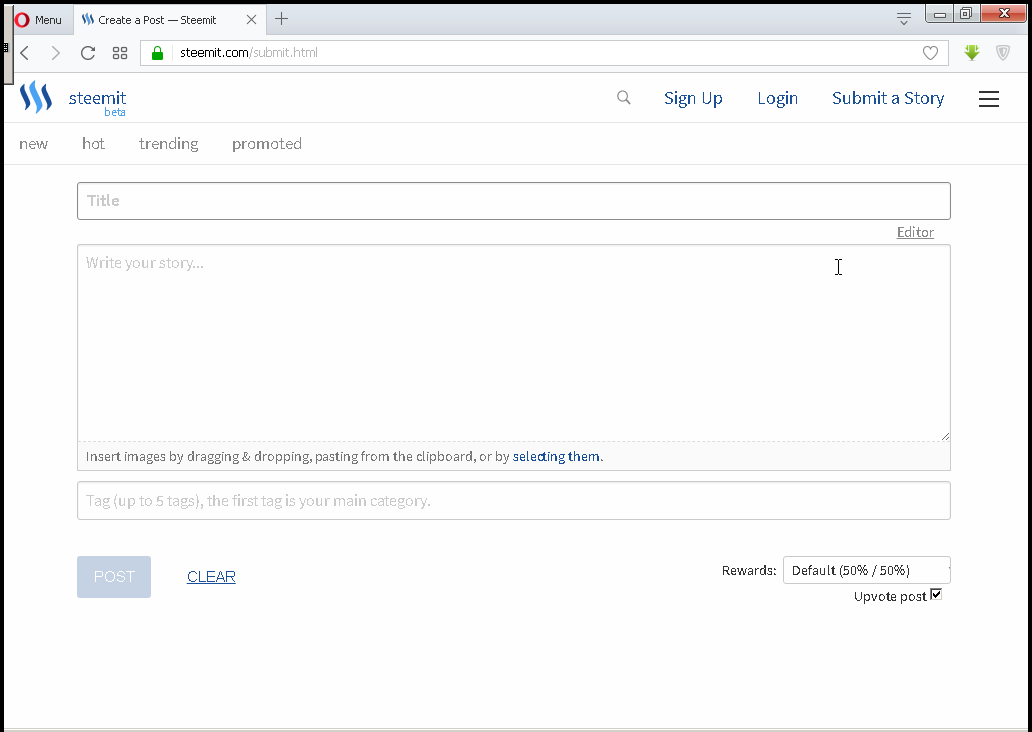Open the green downloads arrow icon

972,53
